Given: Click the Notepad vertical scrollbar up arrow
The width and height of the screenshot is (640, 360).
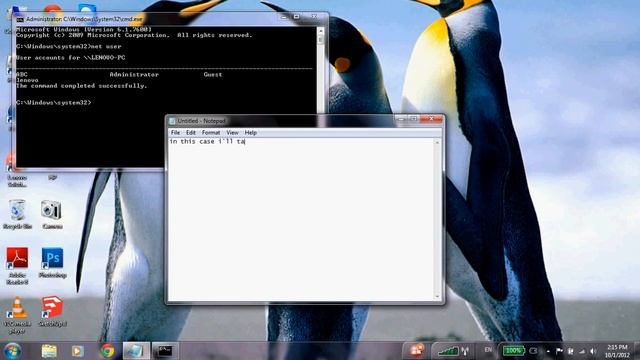Looking at the screenshot, I should point(438,142).
